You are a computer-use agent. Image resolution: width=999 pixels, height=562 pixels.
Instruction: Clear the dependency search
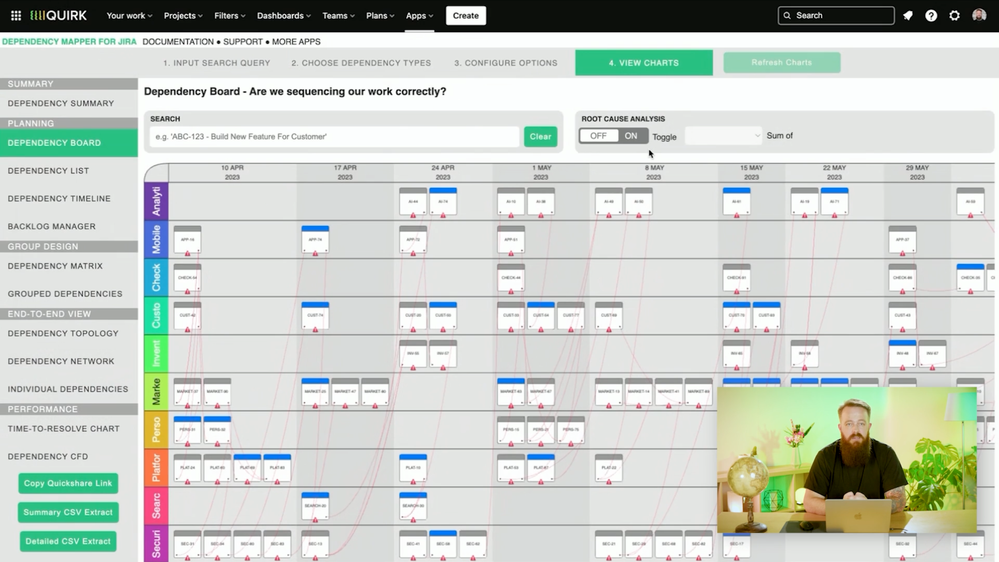click(540, 136)
